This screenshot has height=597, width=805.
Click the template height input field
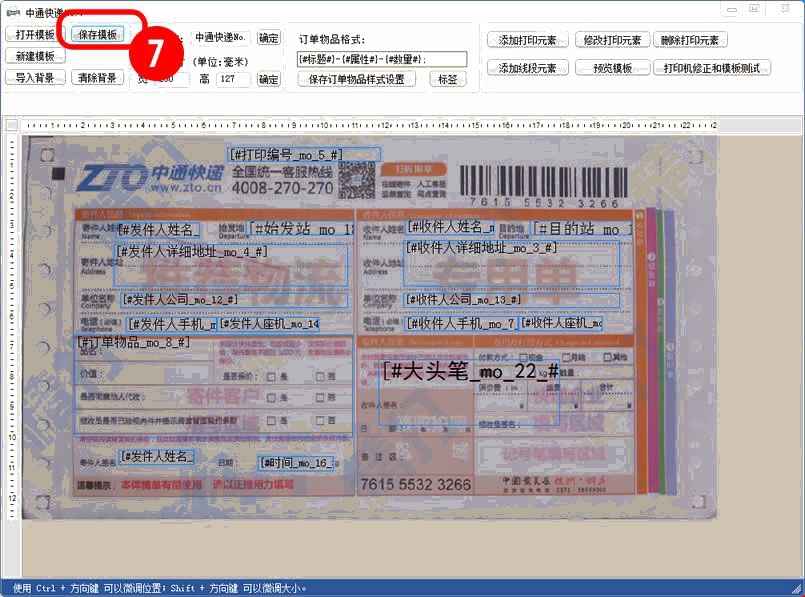click(x=233, y=80)
